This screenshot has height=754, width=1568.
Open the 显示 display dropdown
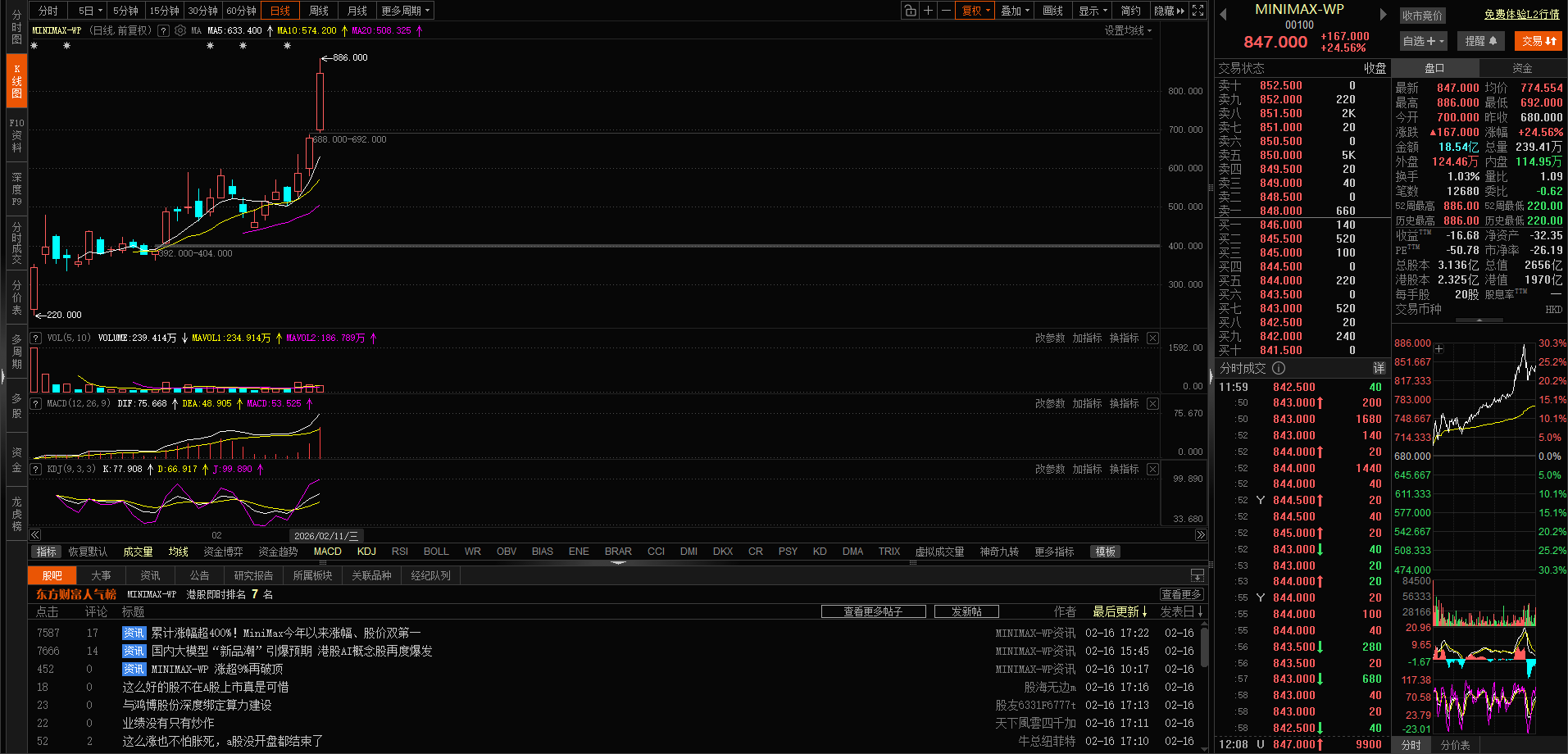point(1093,11)
